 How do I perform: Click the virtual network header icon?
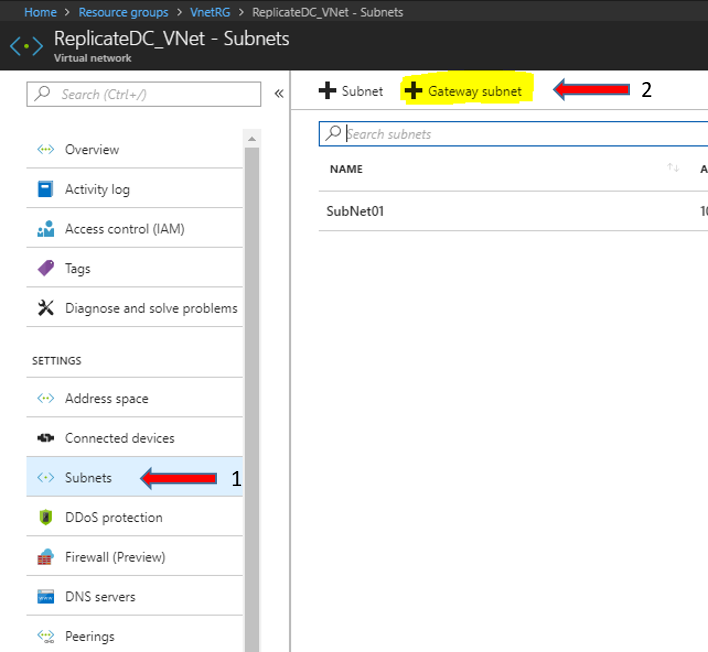(27, 46)
